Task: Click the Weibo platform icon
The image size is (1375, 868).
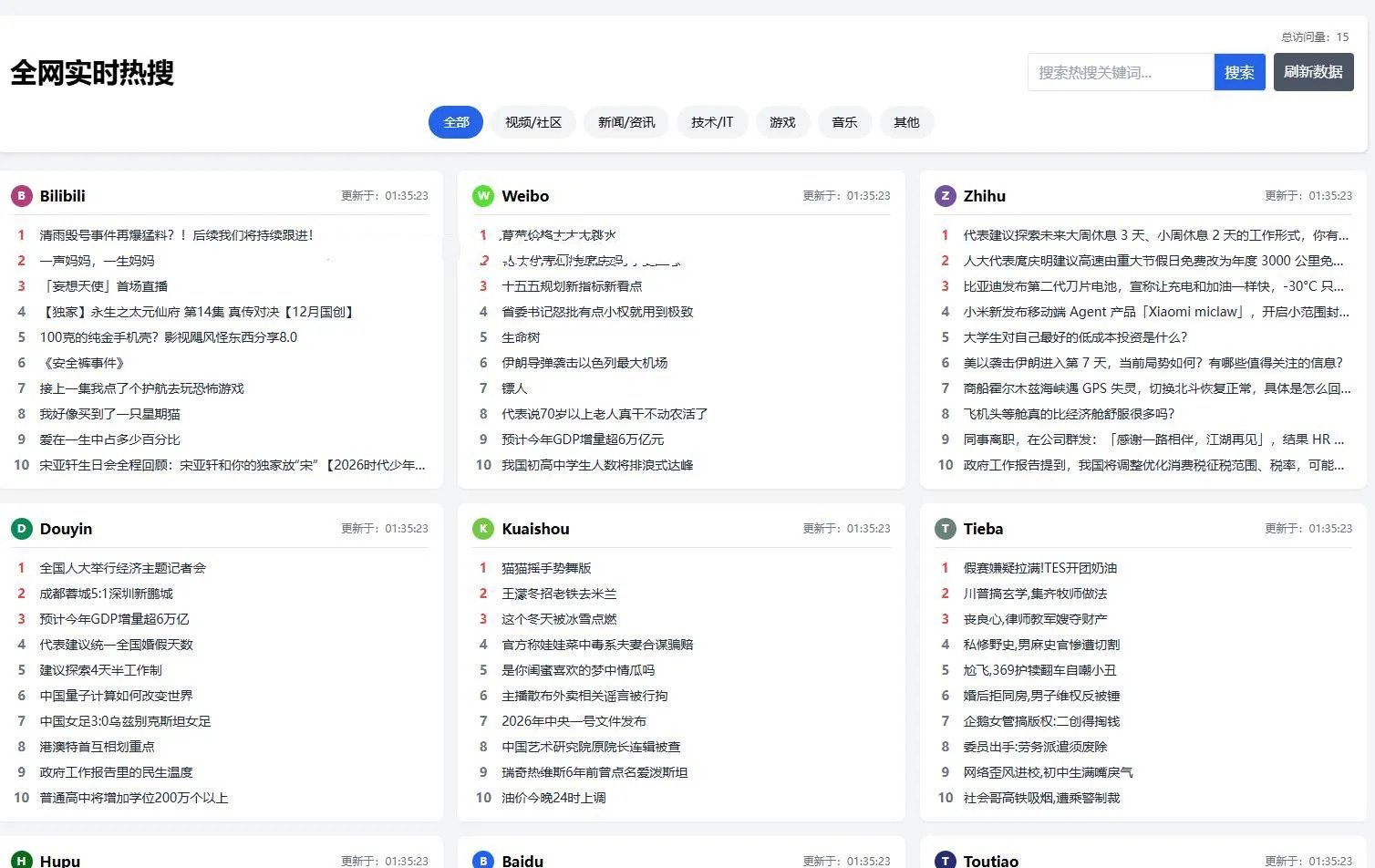Action: pos(483,195)
